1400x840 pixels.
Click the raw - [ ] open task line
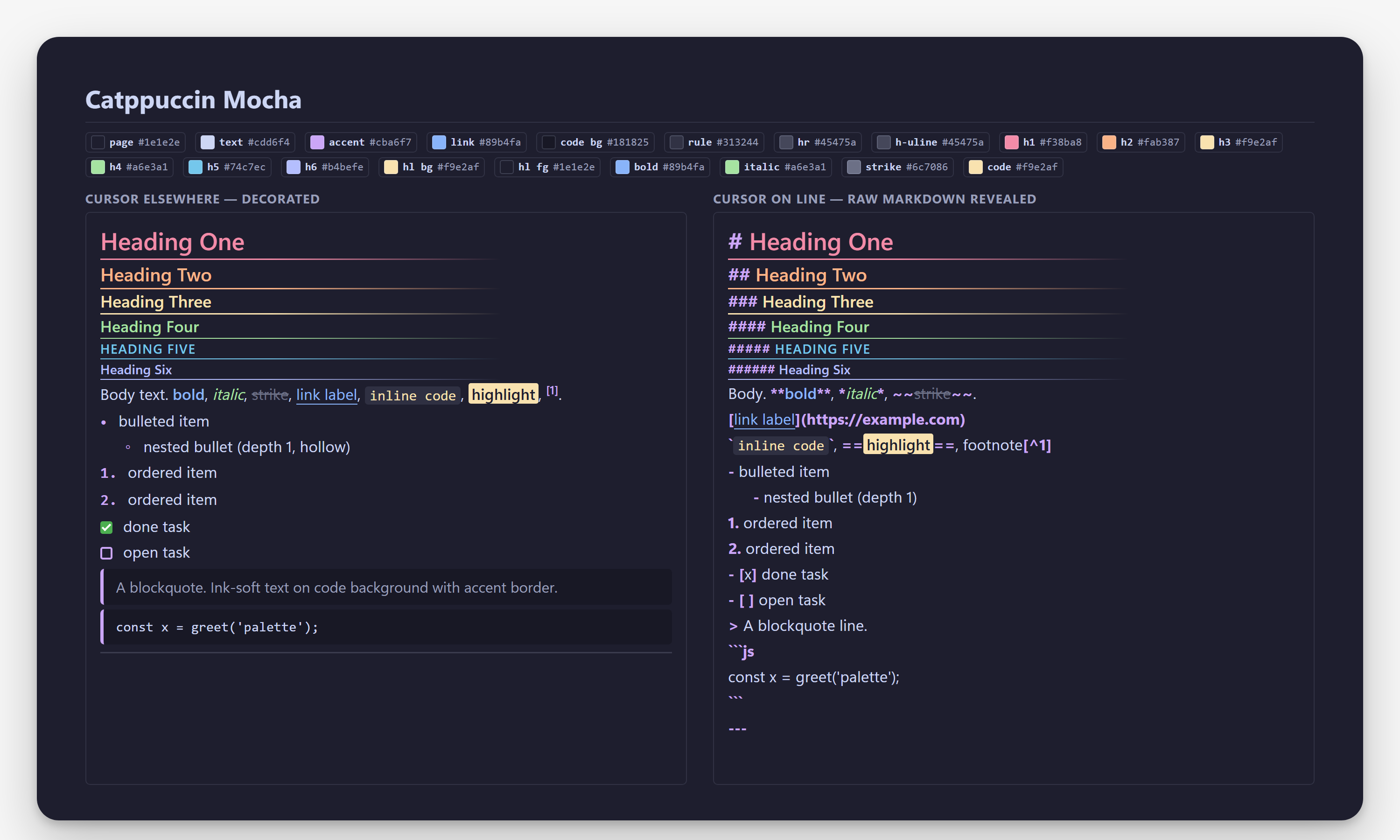tap(777, 600)
